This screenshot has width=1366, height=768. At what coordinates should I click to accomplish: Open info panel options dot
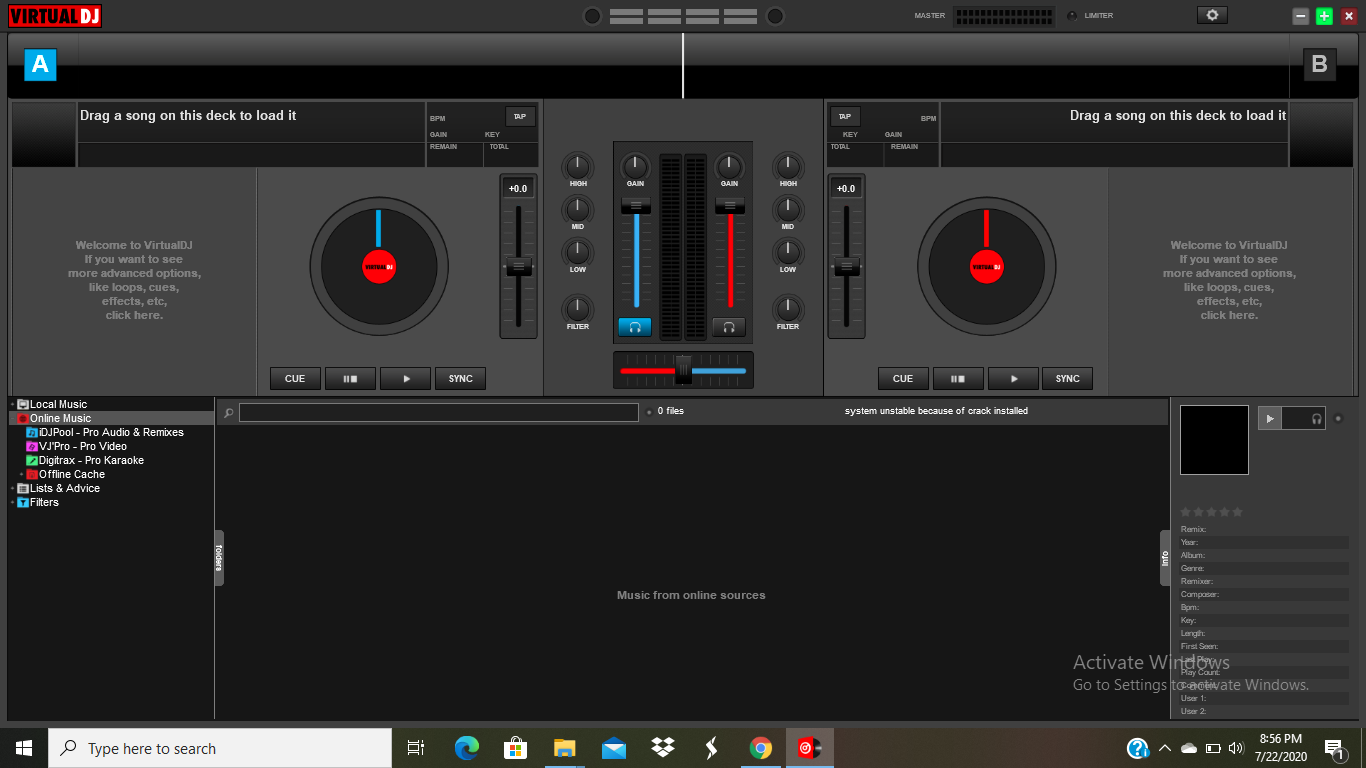click(x=1339, y=418)
